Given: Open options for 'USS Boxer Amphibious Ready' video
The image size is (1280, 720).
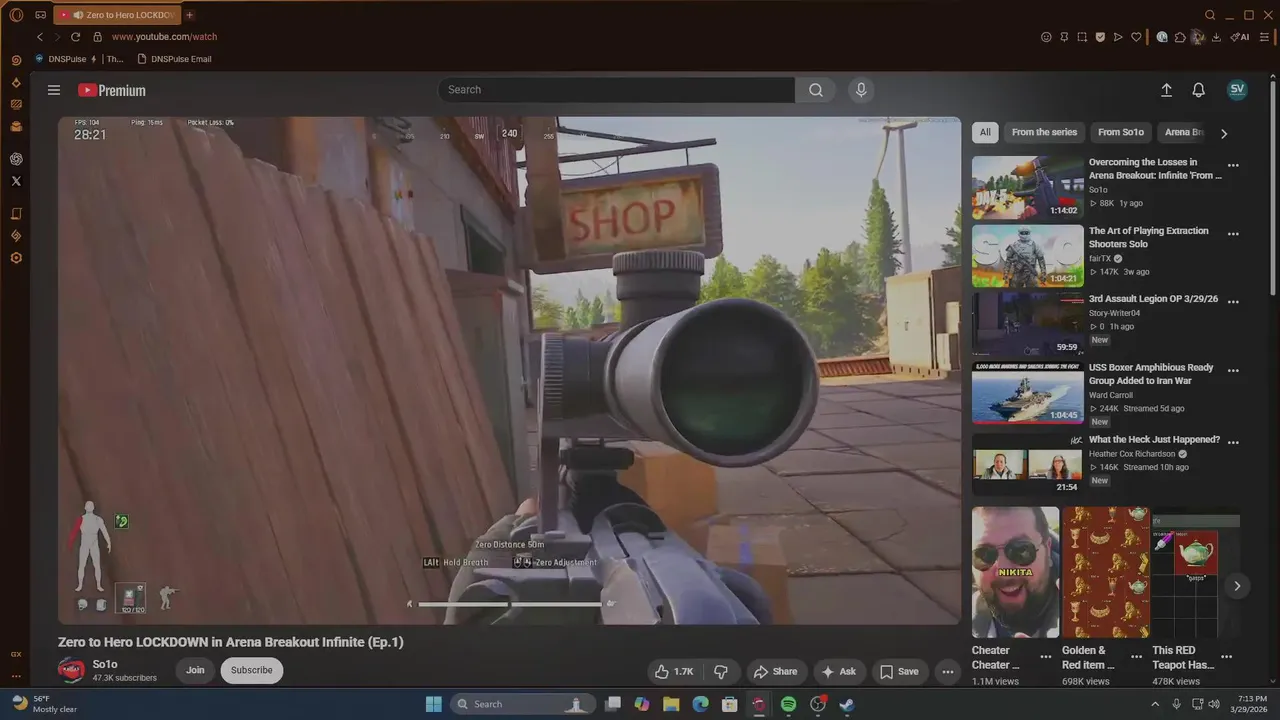Looking at the screenshot, I should (1233, 370).
